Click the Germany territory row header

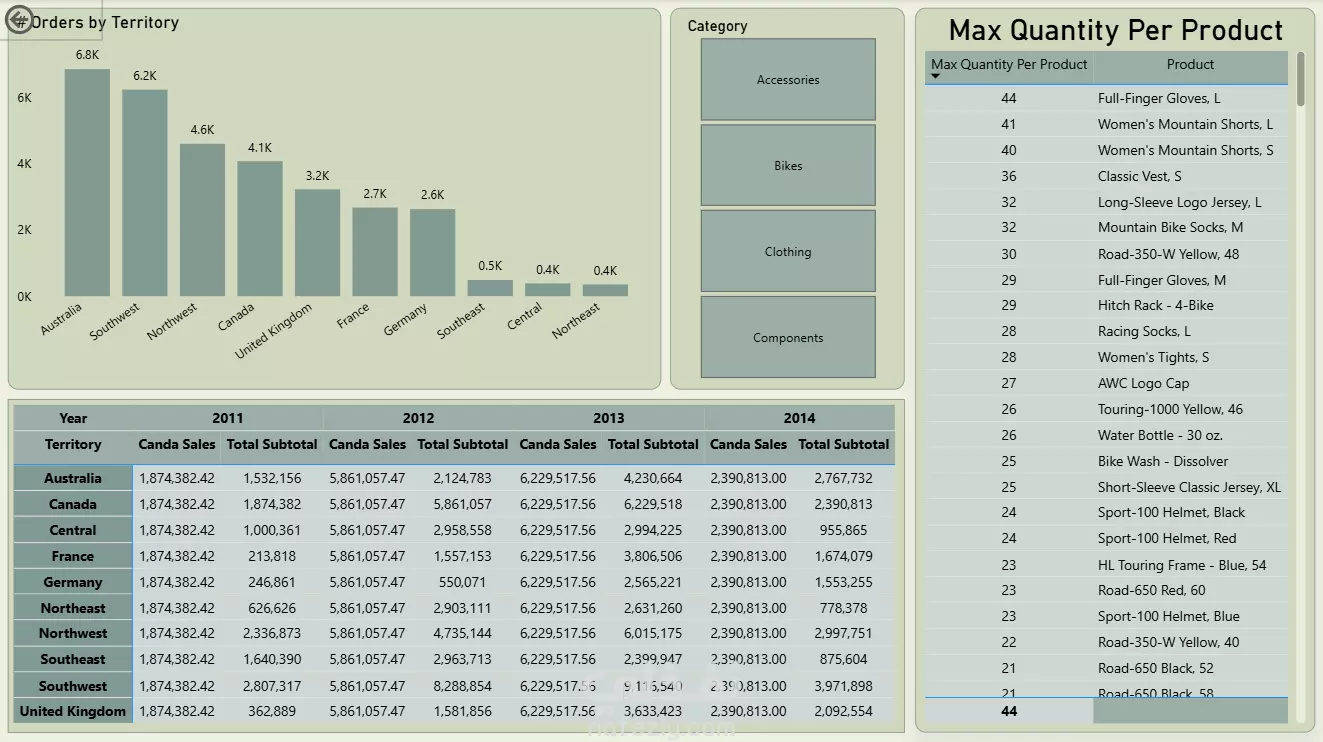(73, 582)
